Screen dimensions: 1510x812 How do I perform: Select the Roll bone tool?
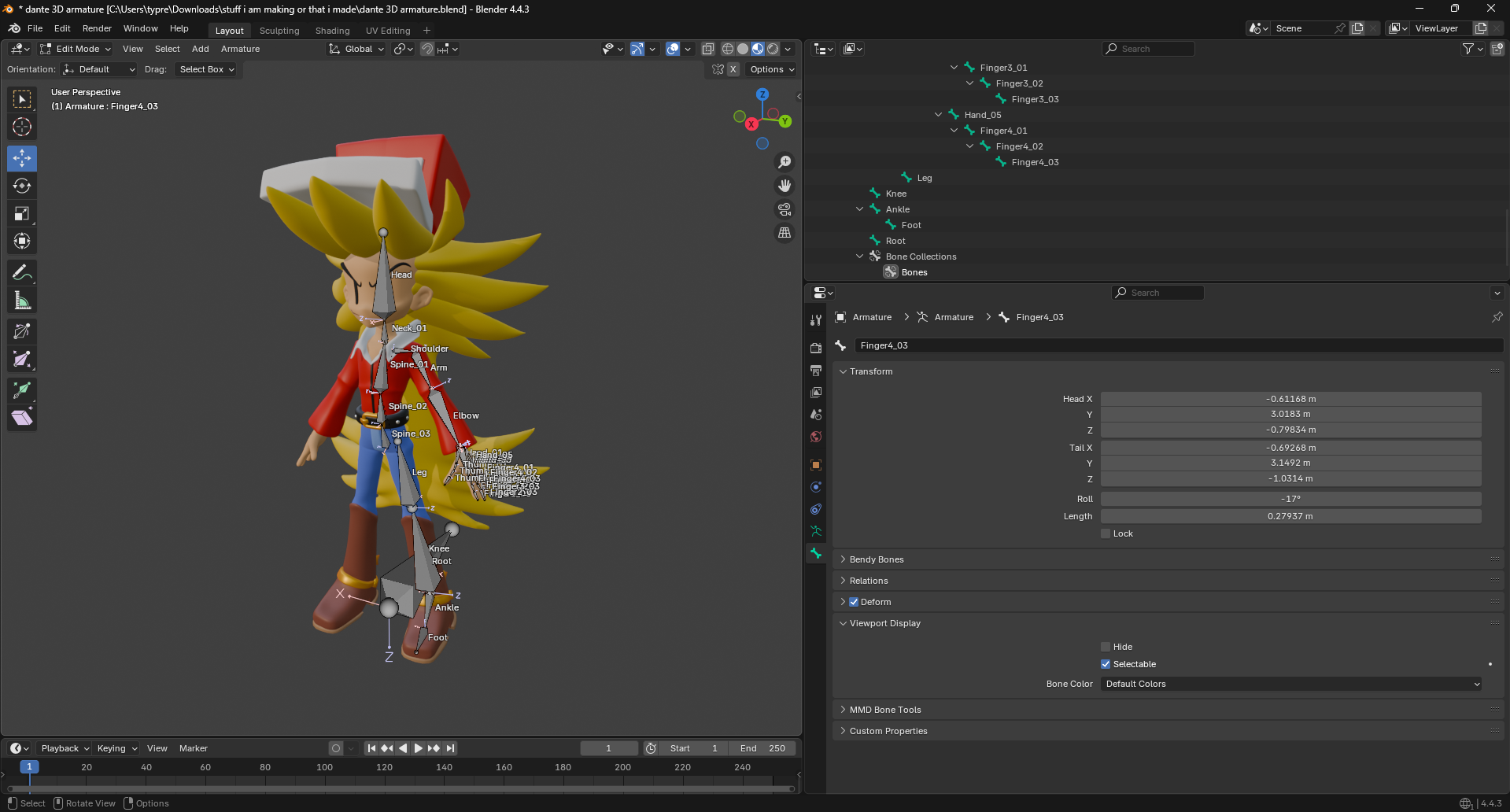coord(22,331)
